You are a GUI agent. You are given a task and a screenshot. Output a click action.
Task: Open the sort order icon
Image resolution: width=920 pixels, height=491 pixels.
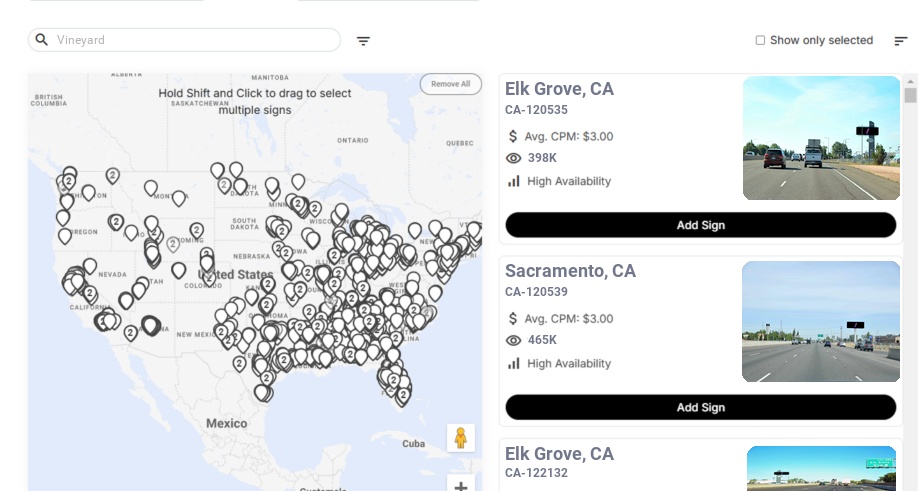900,41
